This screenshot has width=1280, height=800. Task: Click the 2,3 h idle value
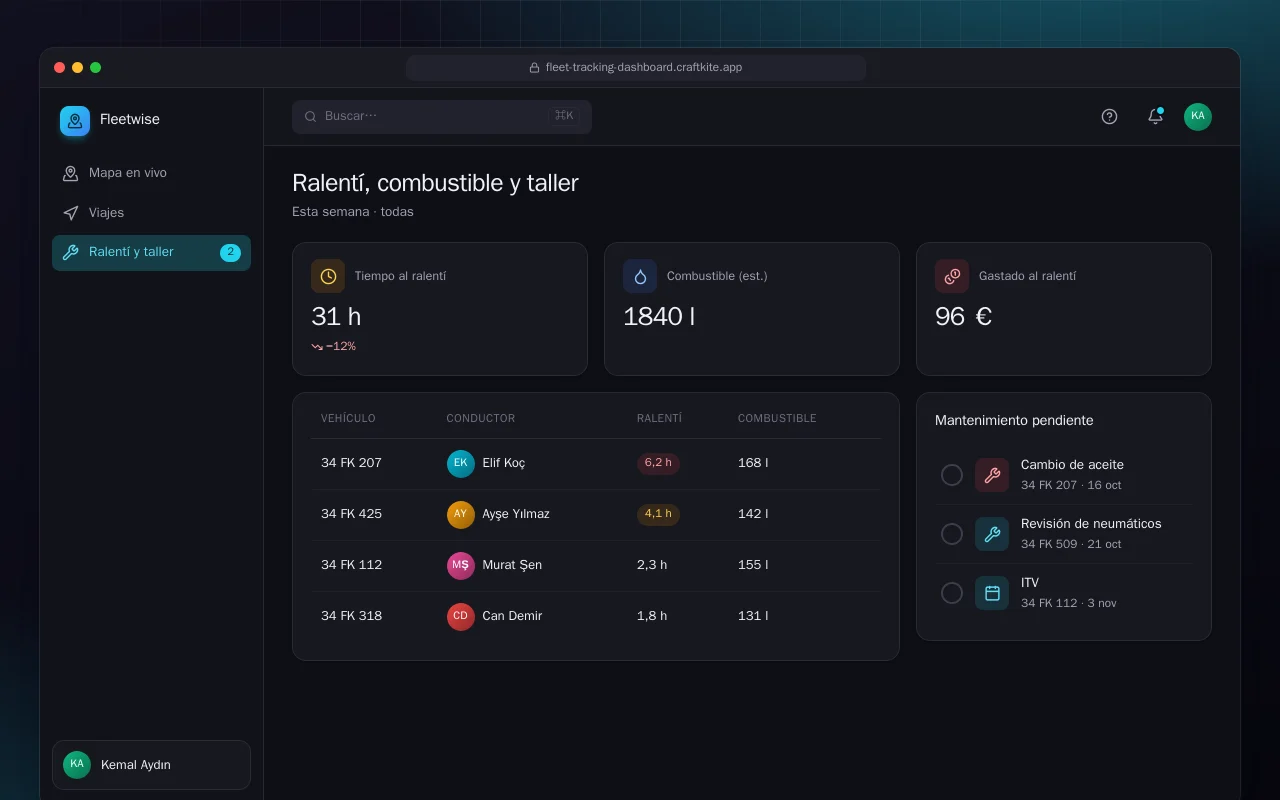(652, 565)
